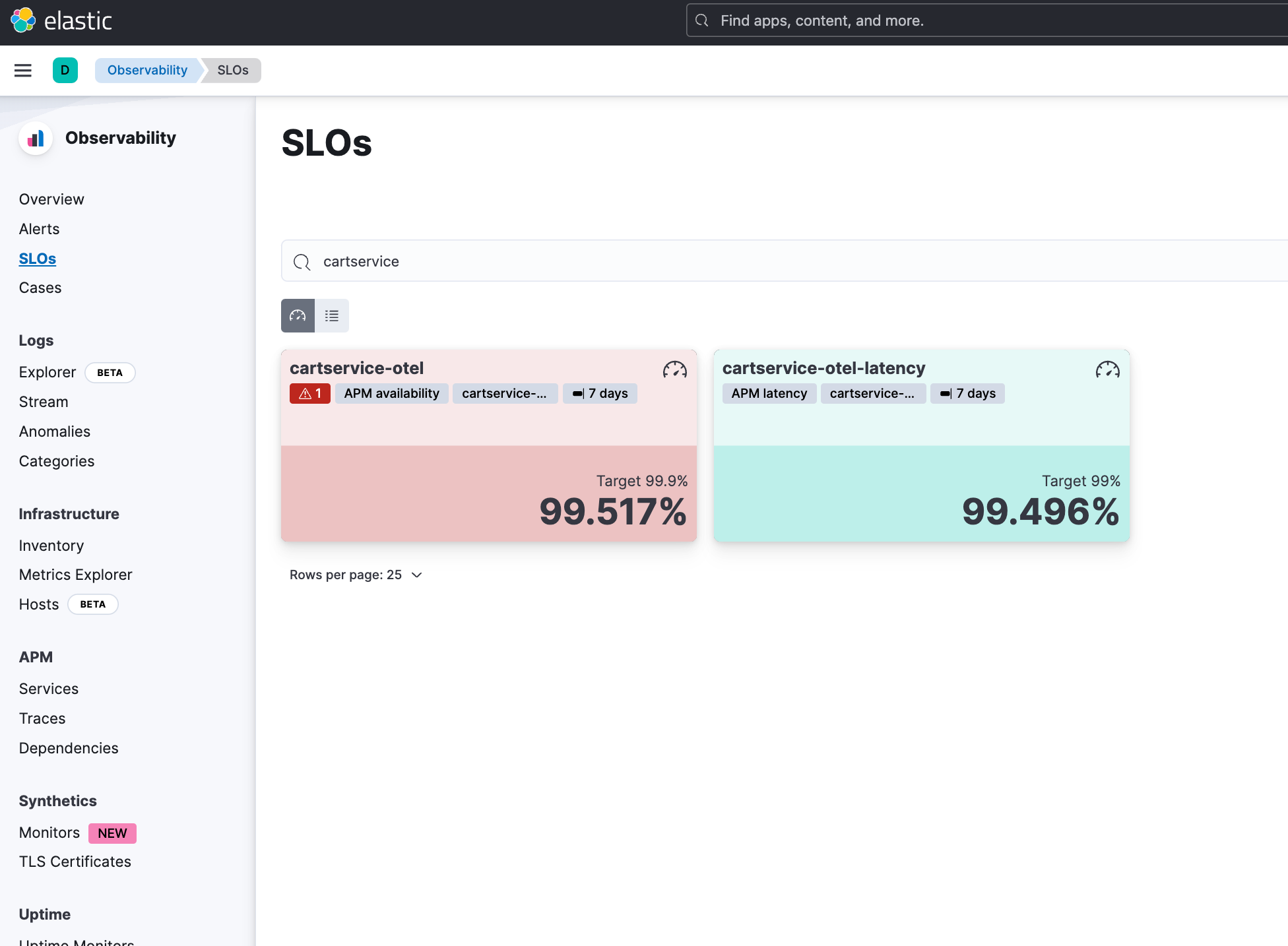Viewport: 1288px width, 946px height.
Task: Click the SLOs breadcrumb item
Action: tap(233, 71)
